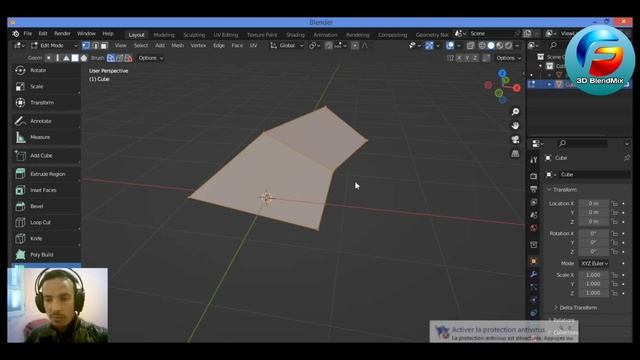Open the Vertex menu in viewport header
Image resolution: width=640 pixels, height=360 pixels.
pos(198,46)
